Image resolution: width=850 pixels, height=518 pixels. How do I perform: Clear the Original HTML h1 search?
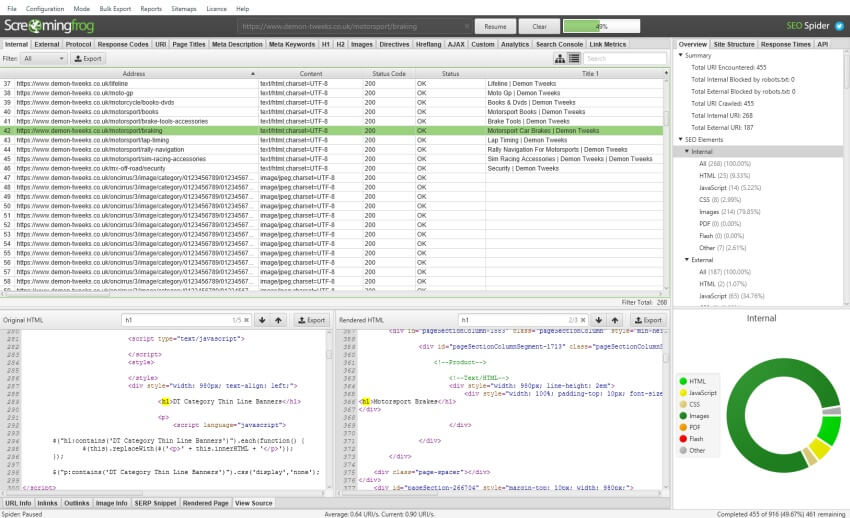pos(246,320)
